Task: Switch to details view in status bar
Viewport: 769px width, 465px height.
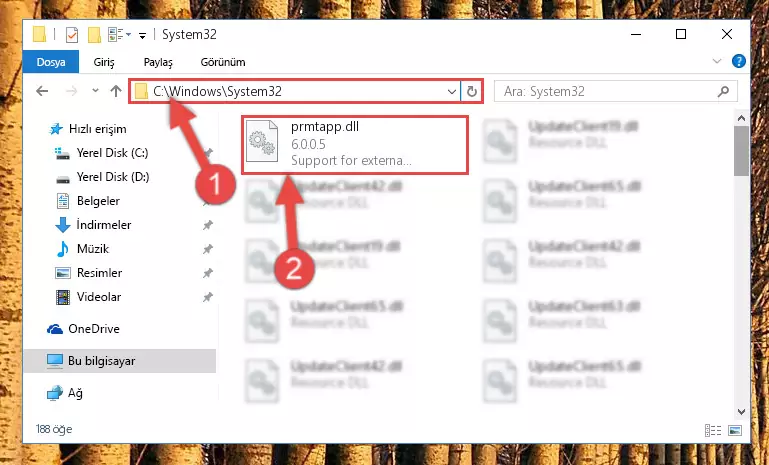Action: coord(713,430)
